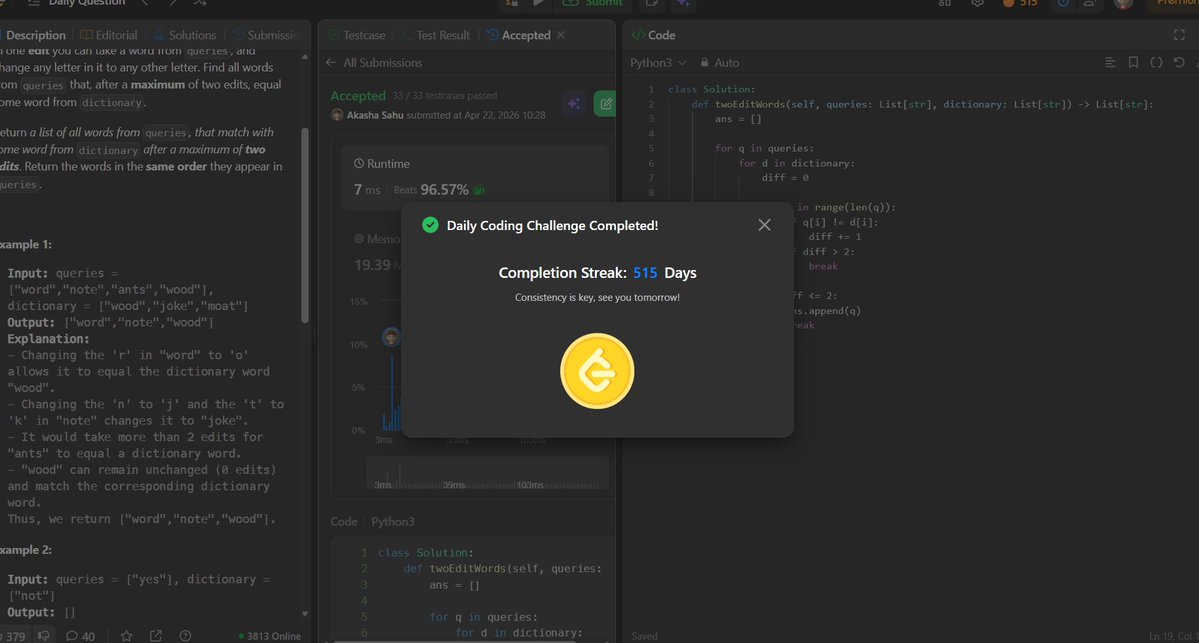Click the 7 ms runtime value
Image resolution: width=1199 pixels, height=643 pixels.
tap(367, 190)
